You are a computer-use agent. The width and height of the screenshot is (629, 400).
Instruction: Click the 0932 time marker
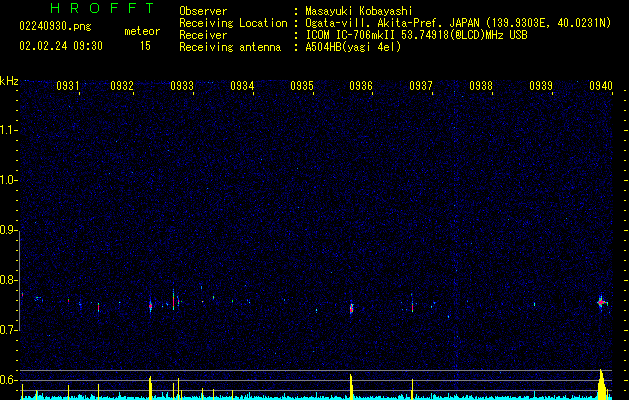click(122, 86)
